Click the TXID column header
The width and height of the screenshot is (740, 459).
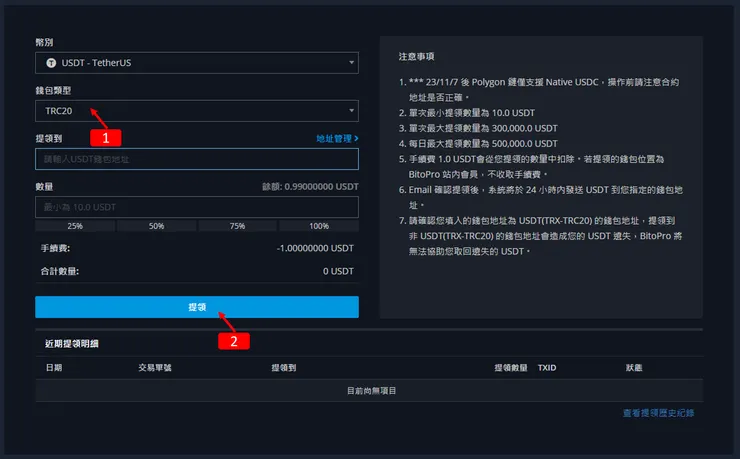pyautogui.click(x=547, y=367)
